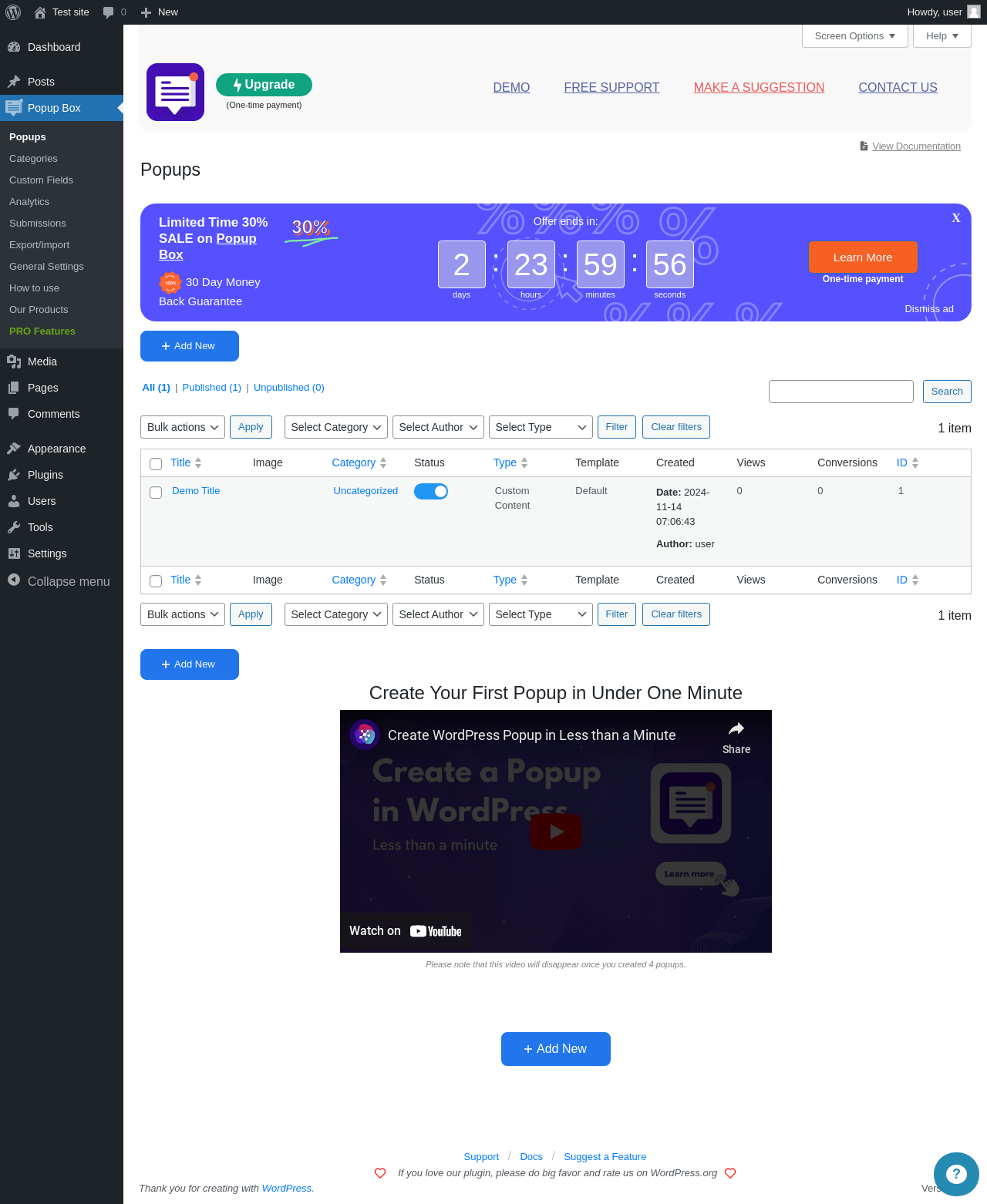Check the select-all box in table header
The height and width of the screenshot is (1204, 987).
click(x=156, y=464)
